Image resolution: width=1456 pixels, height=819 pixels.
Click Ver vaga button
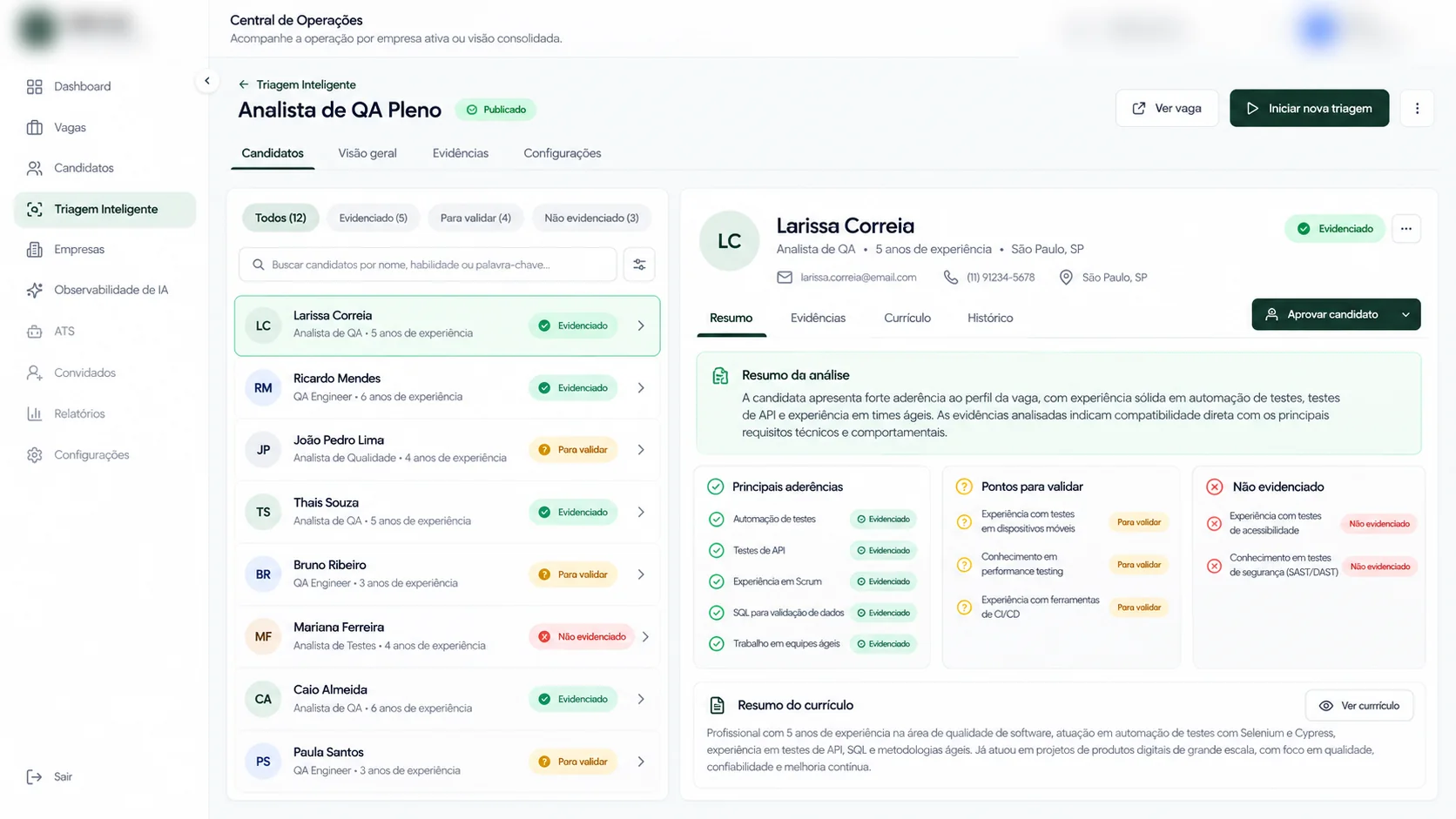coord(1167,108)
